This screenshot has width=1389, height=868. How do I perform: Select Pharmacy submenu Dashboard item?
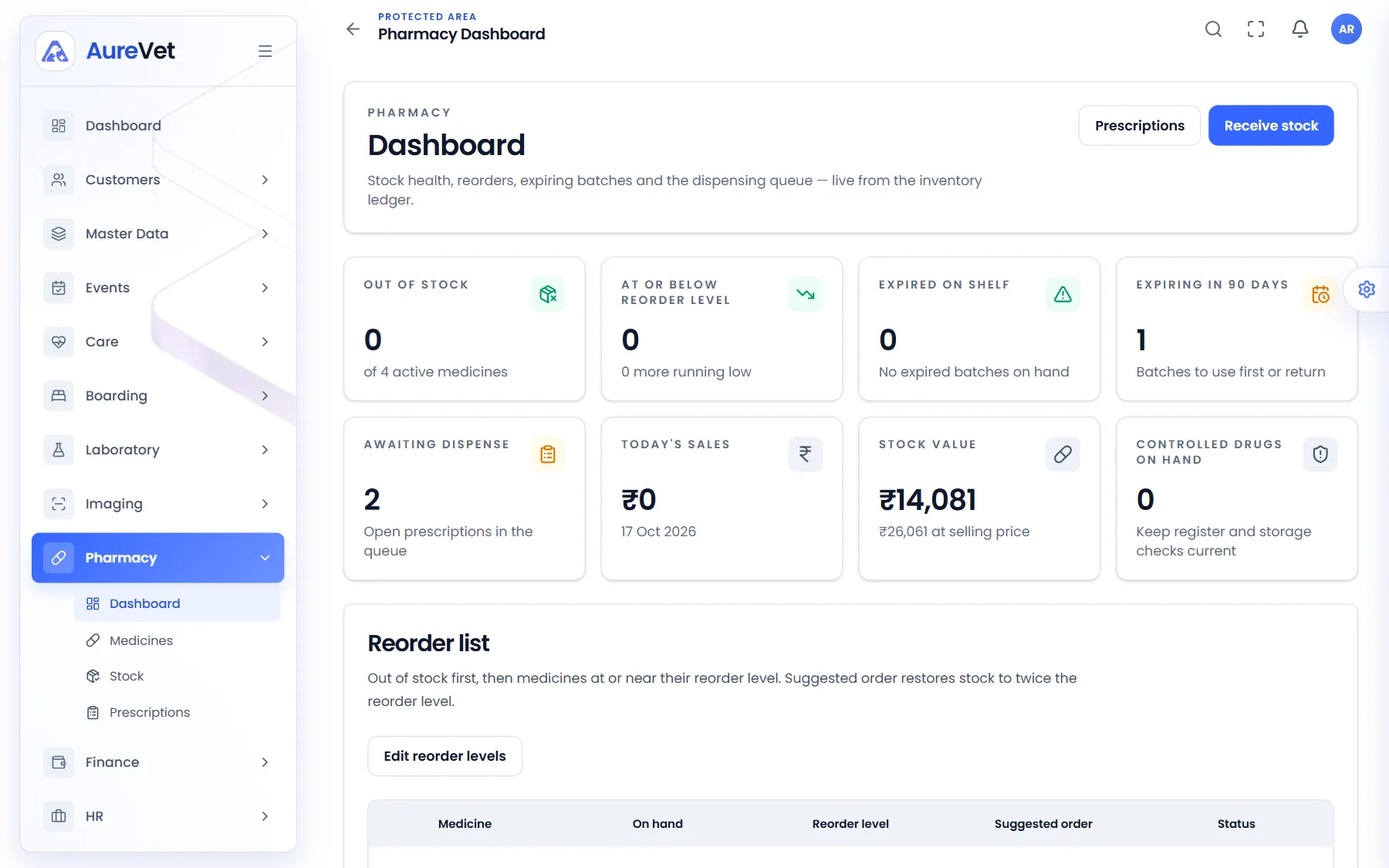pos(177,603)
